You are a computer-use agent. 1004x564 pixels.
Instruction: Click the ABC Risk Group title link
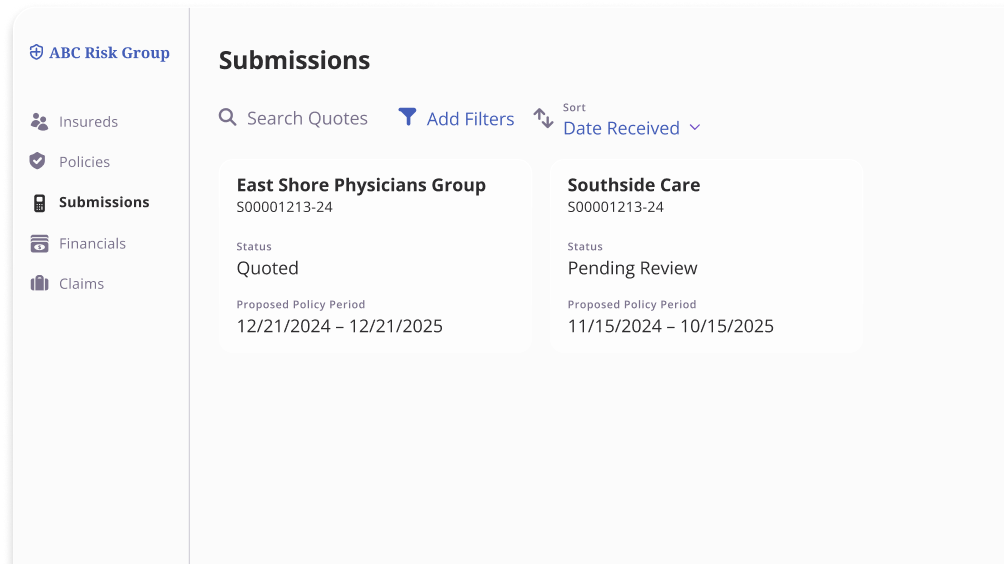109,53
